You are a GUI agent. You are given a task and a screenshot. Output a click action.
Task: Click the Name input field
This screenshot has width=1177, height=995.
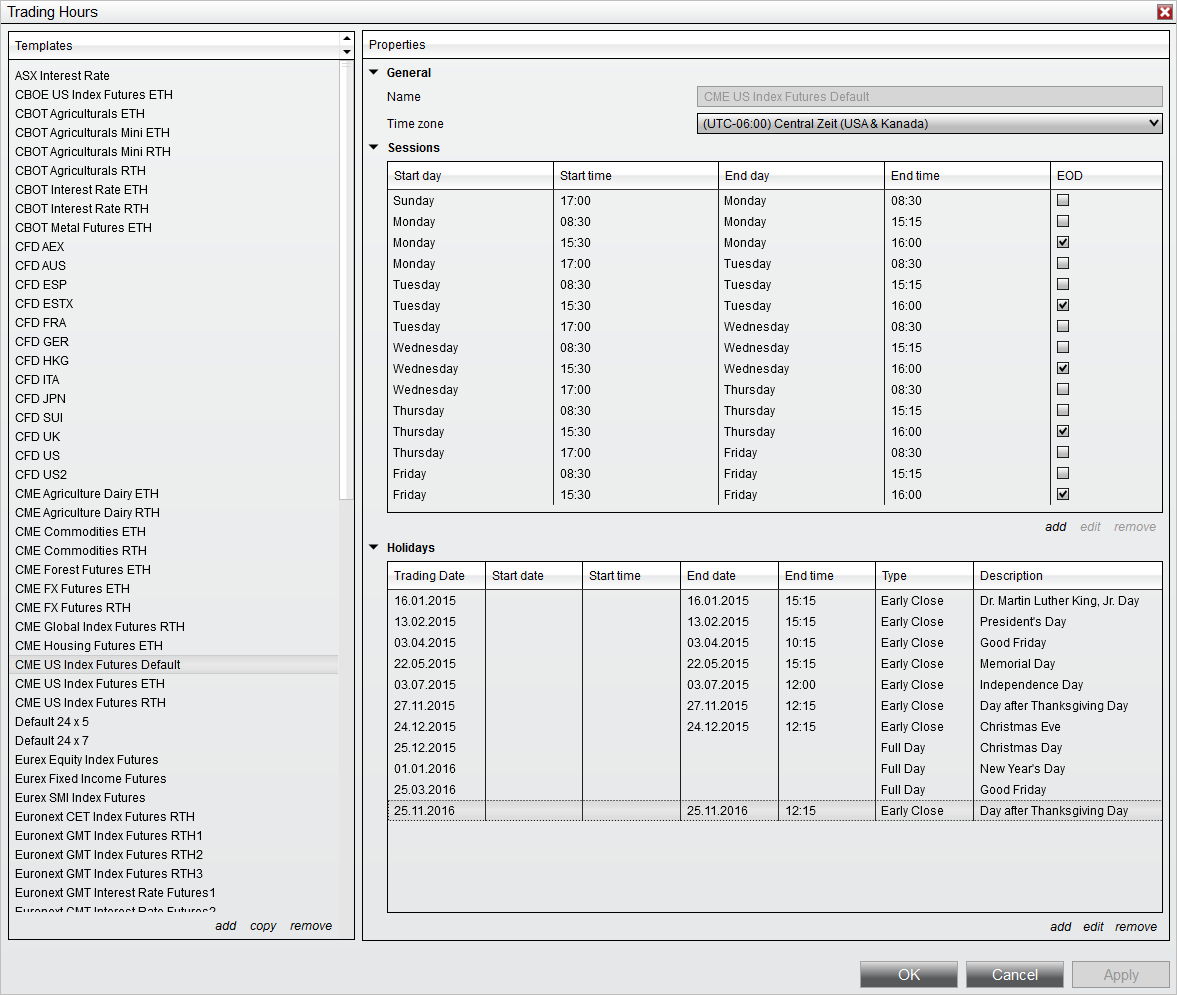tap(929, 97)
